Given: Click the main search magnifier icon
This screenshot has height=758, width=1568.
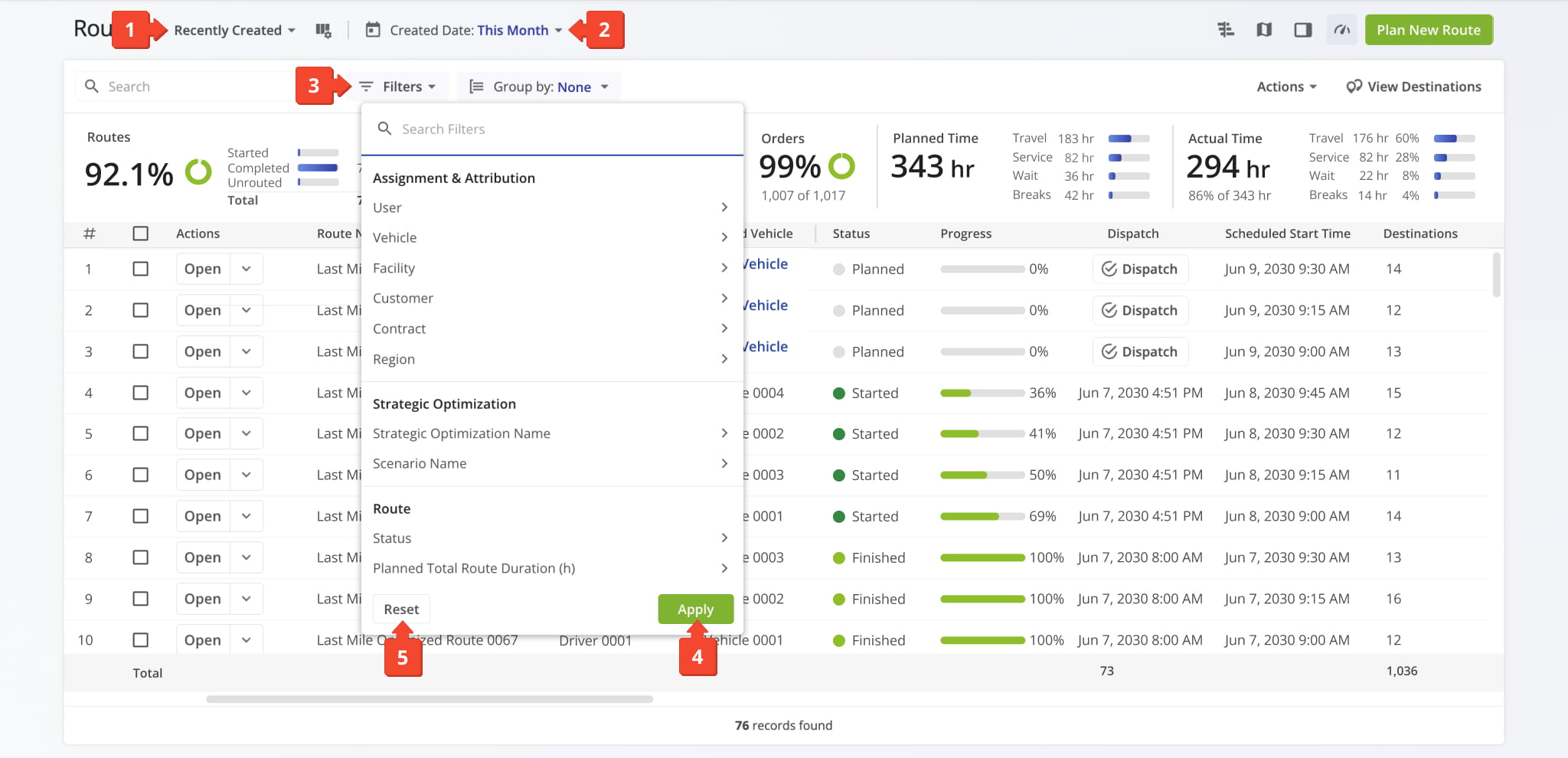Looking at the screenshot, I should click(91, 87).
